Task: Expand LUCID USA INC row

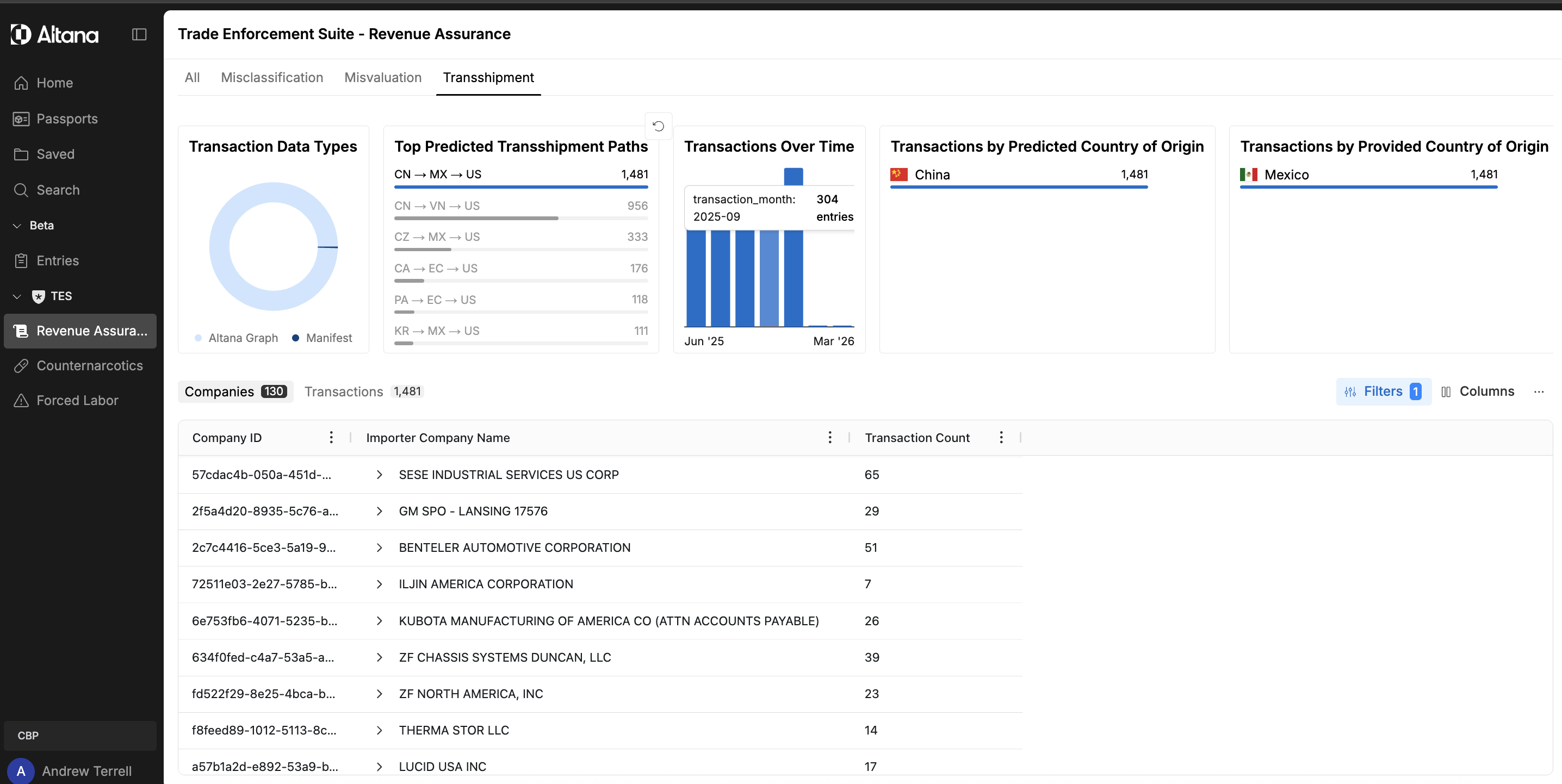Action: (380, 767)
